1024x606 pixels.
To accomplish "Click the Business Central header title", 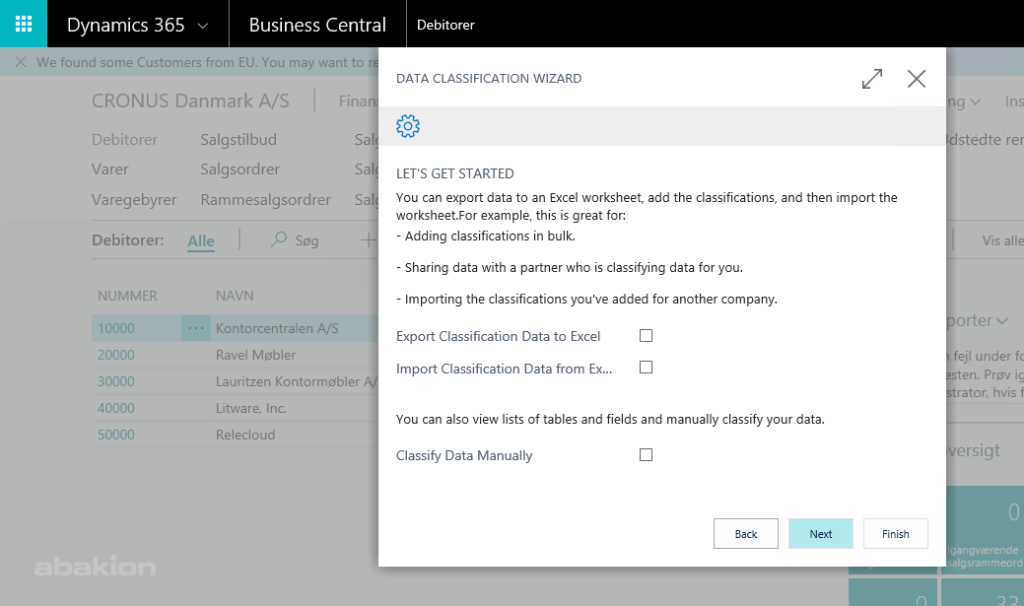I will coord(317,25).
